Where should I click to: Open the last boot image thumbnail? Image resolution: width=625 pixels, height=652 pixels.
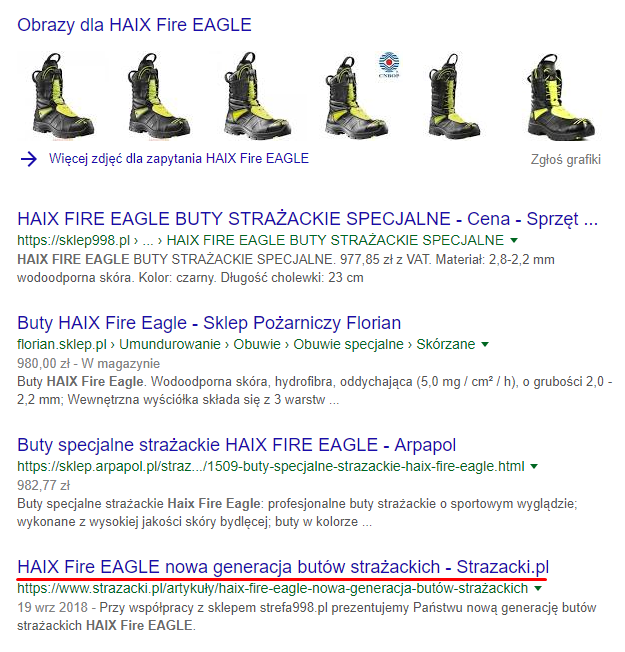(561, 95)
